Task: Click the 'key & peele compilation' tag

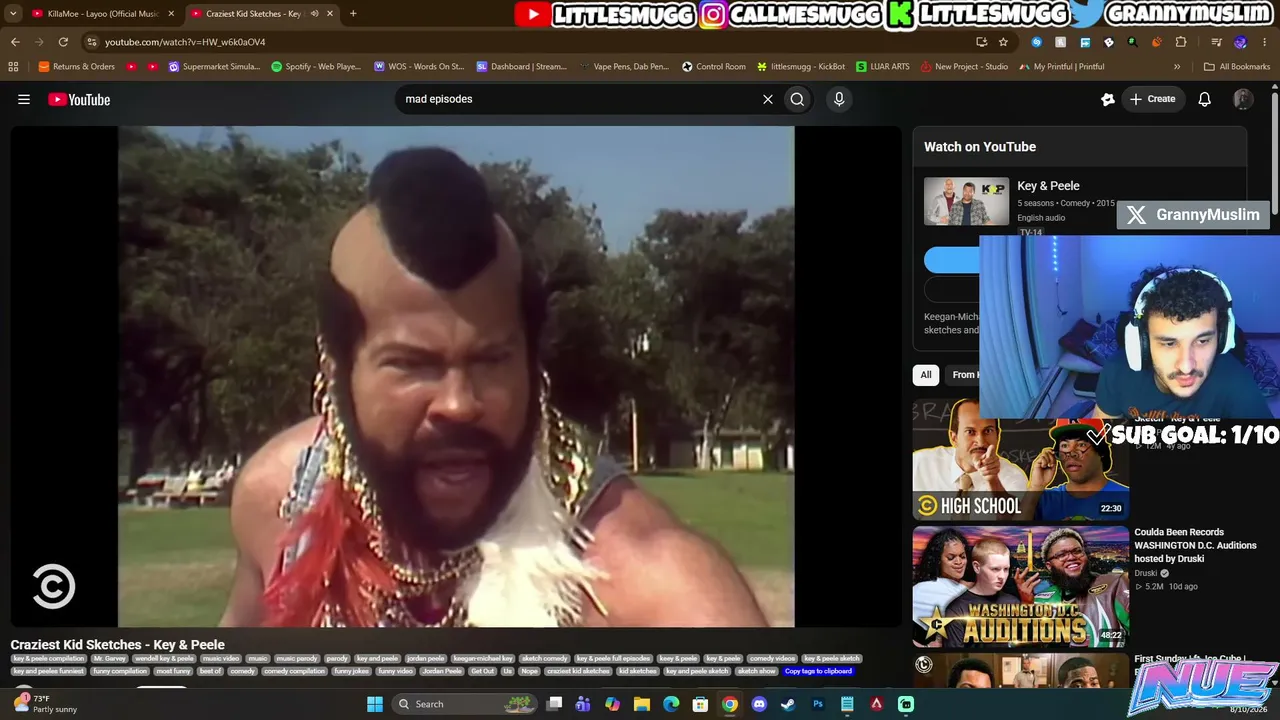Action: (x=49, y=659)
